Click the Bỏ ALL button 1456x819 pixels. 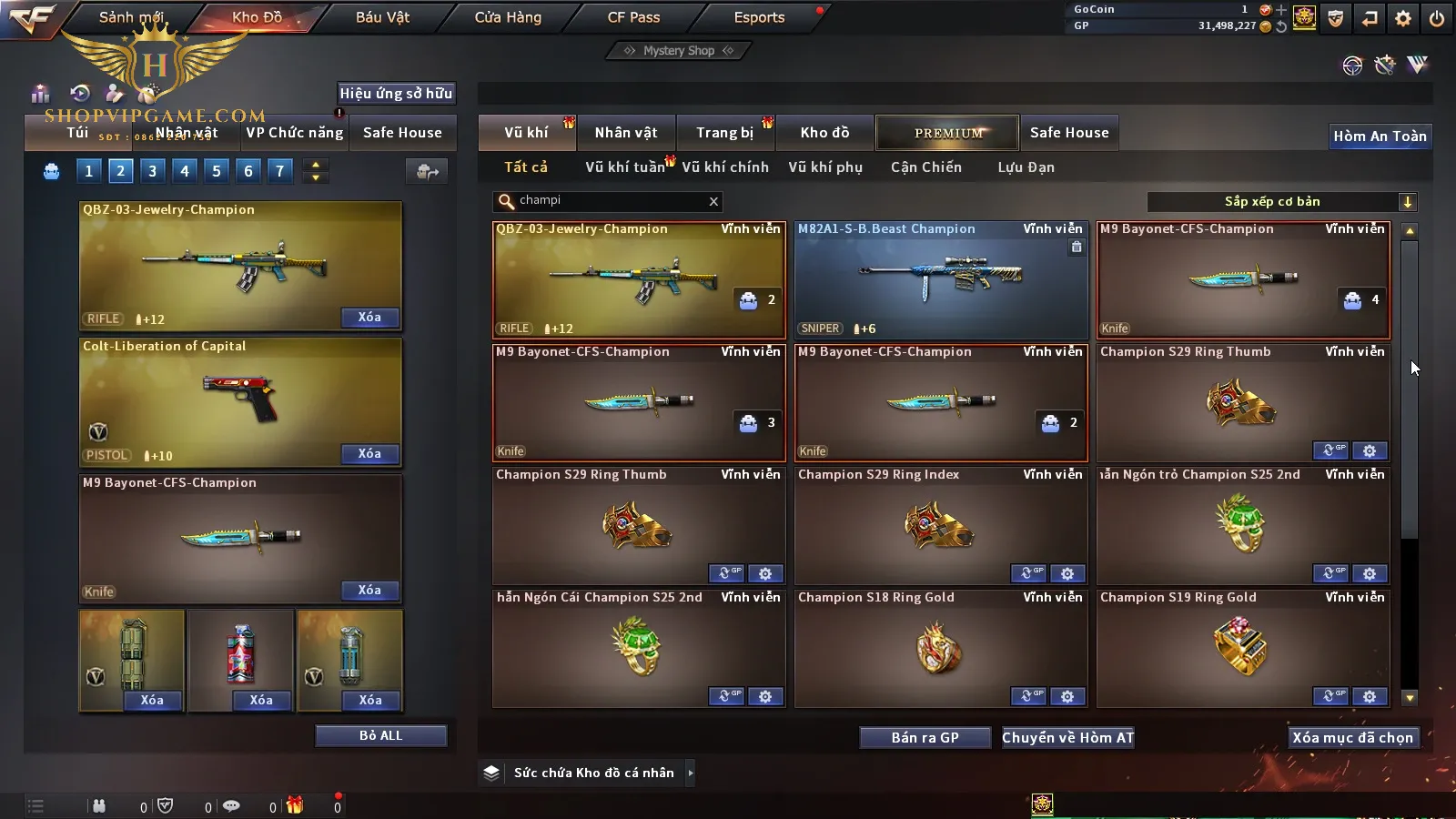[380, 735]
